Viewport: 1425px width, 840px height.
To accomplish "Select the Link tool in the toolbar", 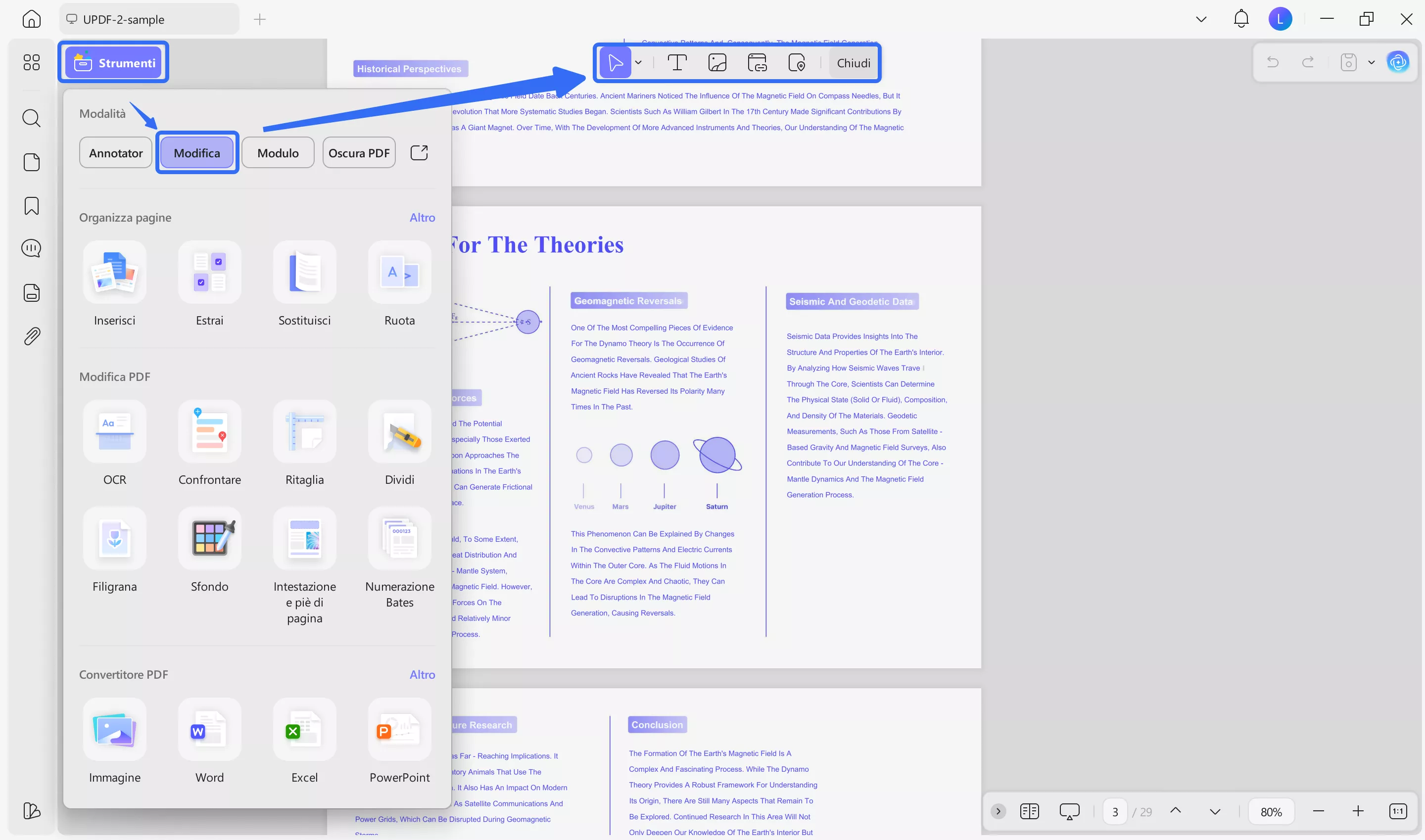I will [x=757, y=62].
